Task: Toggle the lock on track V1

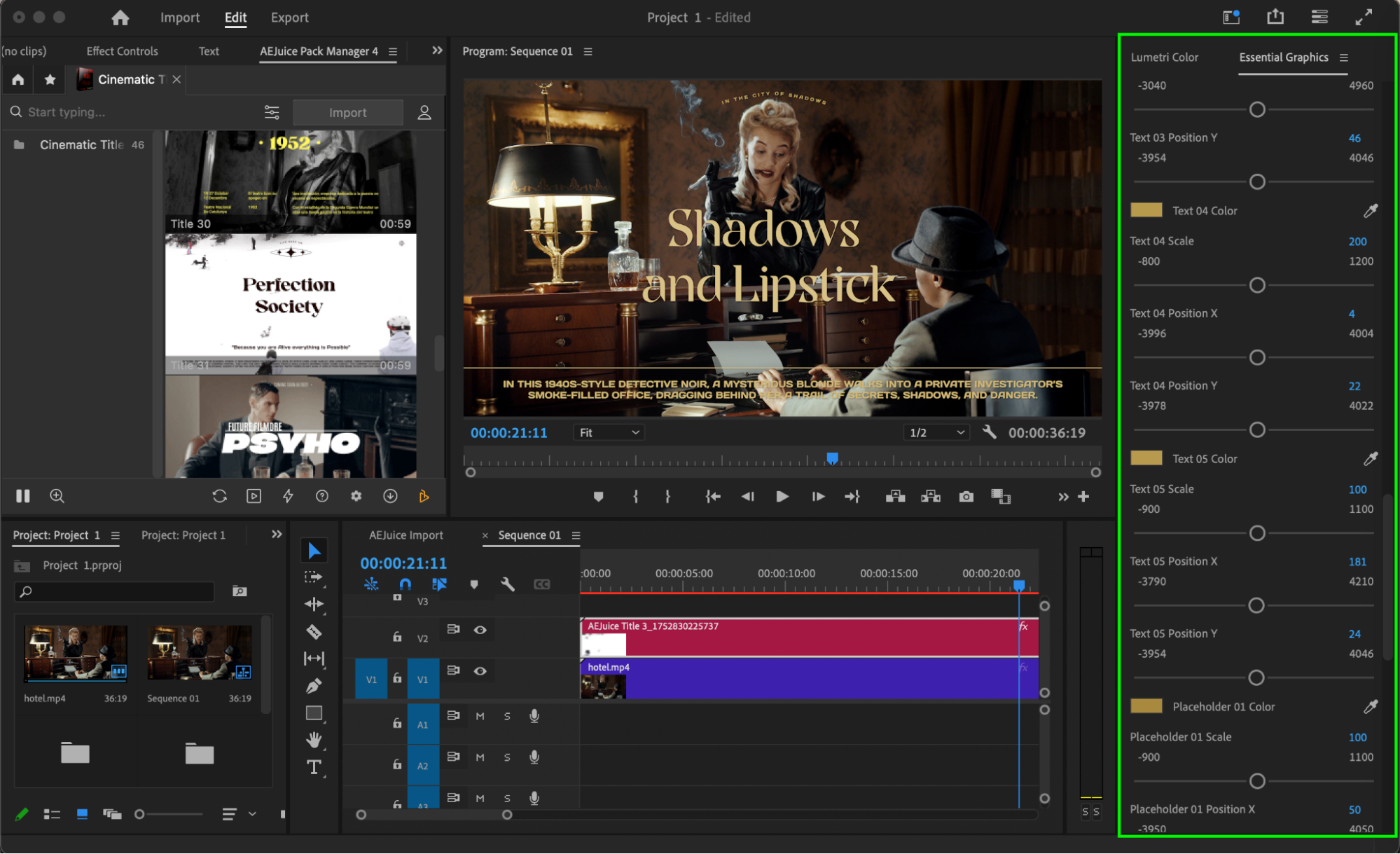Action: coord(397,678)
